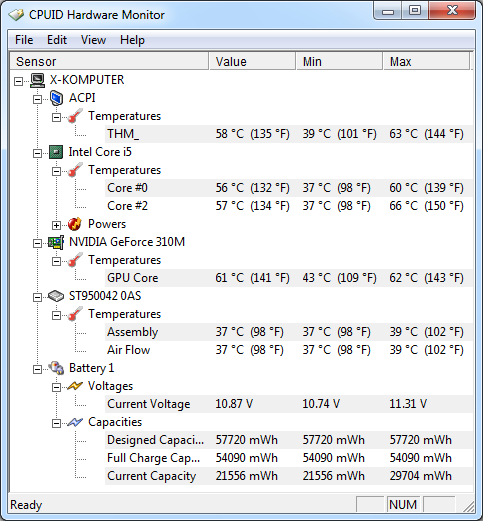This screenshot has height=521, width=483.
Task: Collapse the Battery 1 branch
Action: pyautogui.click(x=37, y=369)
